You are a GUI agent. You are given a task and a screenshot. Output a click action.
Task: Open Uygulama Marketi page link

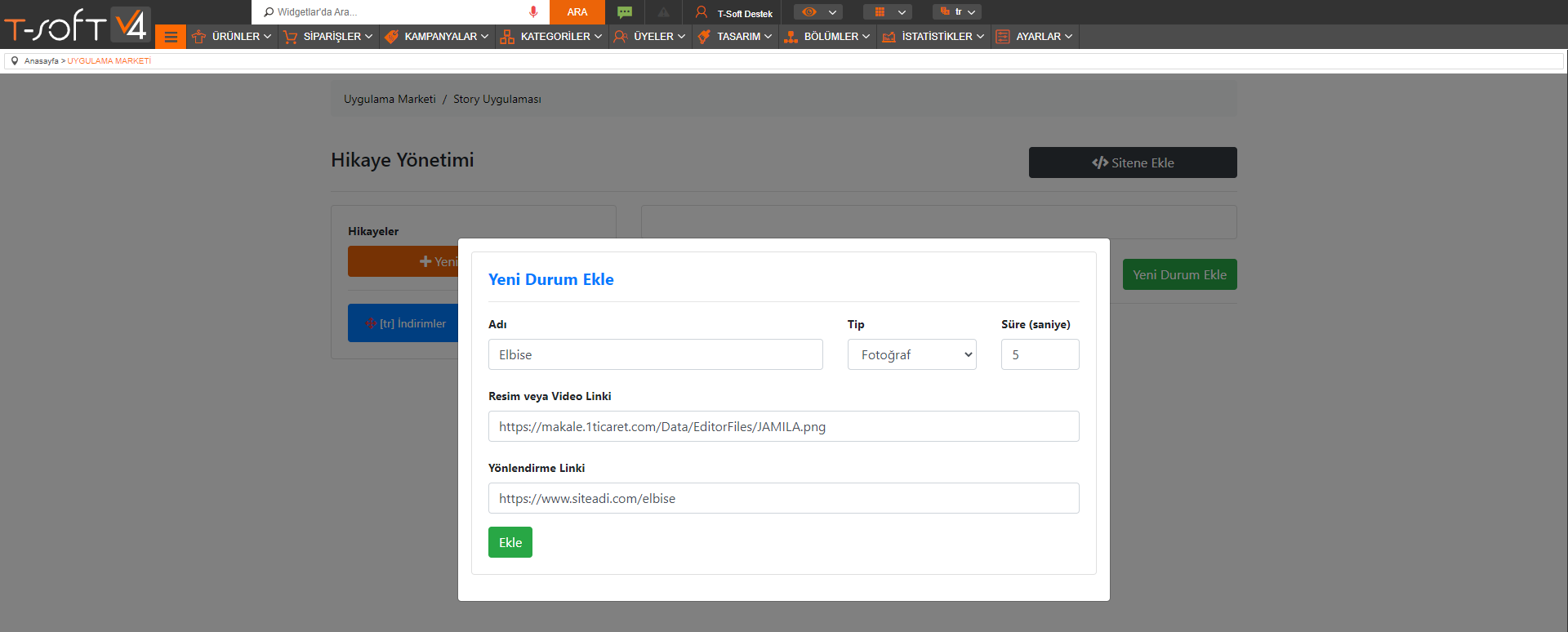pos(390,99)
